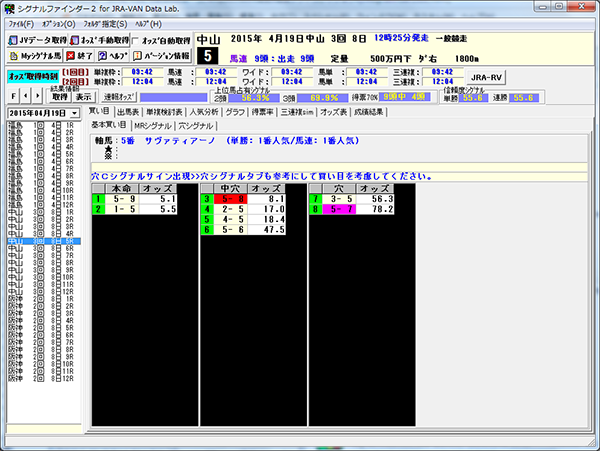Screen dimensions: 600x451
Task: Click the 終了 exit button
Action: tap(80, 56)
